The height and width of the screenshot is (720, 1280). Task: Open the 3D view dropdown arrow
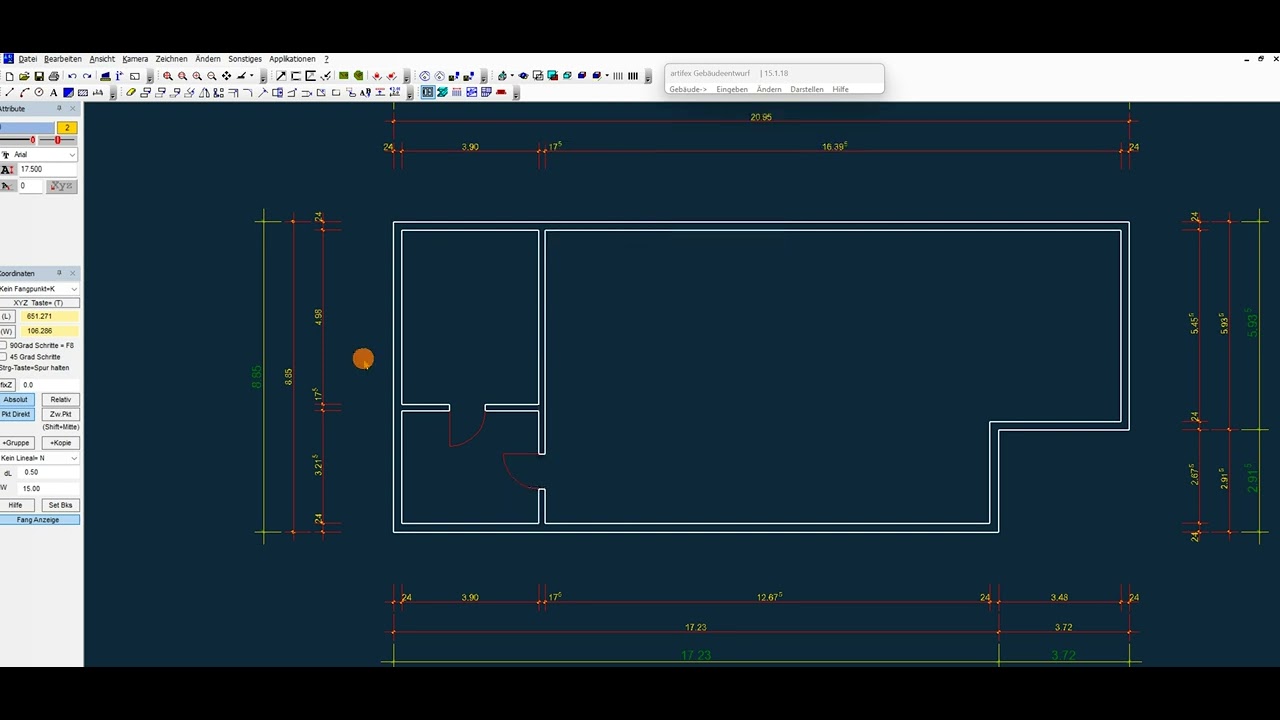tap(512, 76)
